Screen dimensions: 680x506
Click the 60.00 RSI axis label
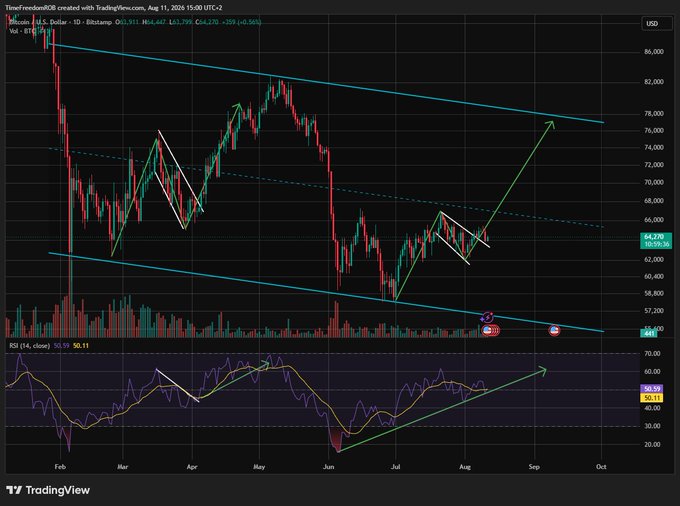tap(653, 372)
